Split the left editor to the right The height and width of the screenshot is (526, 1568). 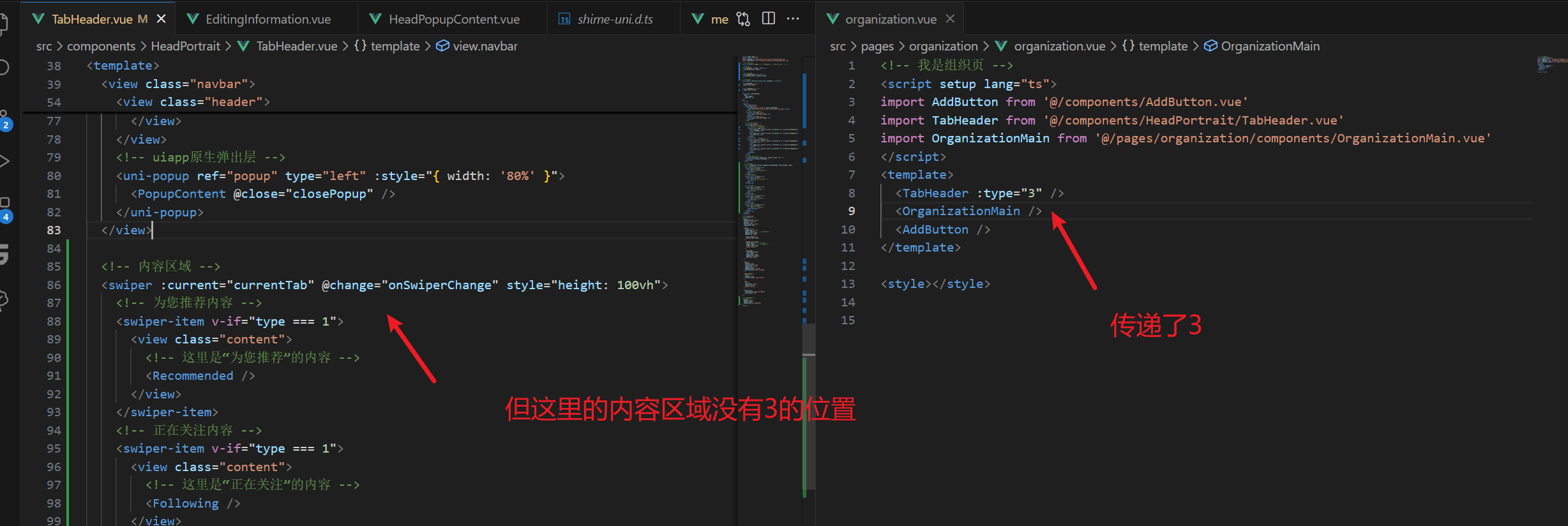pyautogui.click(x=769, y=19)
